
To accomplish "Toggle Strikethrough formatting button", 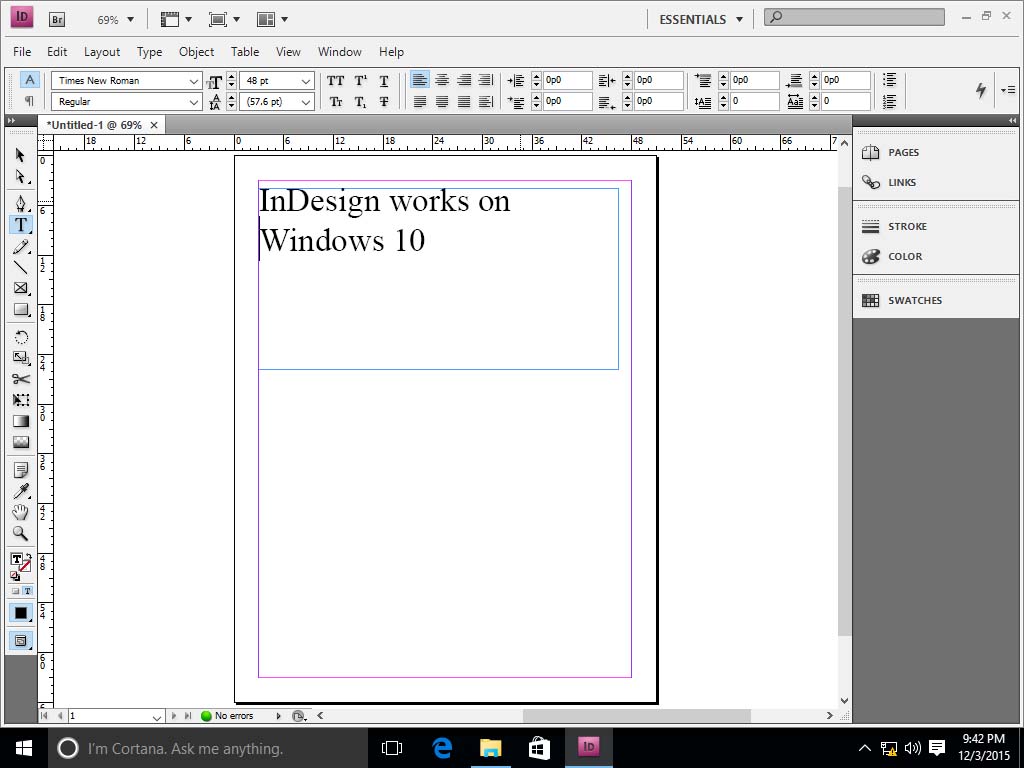I will point(384,101).
